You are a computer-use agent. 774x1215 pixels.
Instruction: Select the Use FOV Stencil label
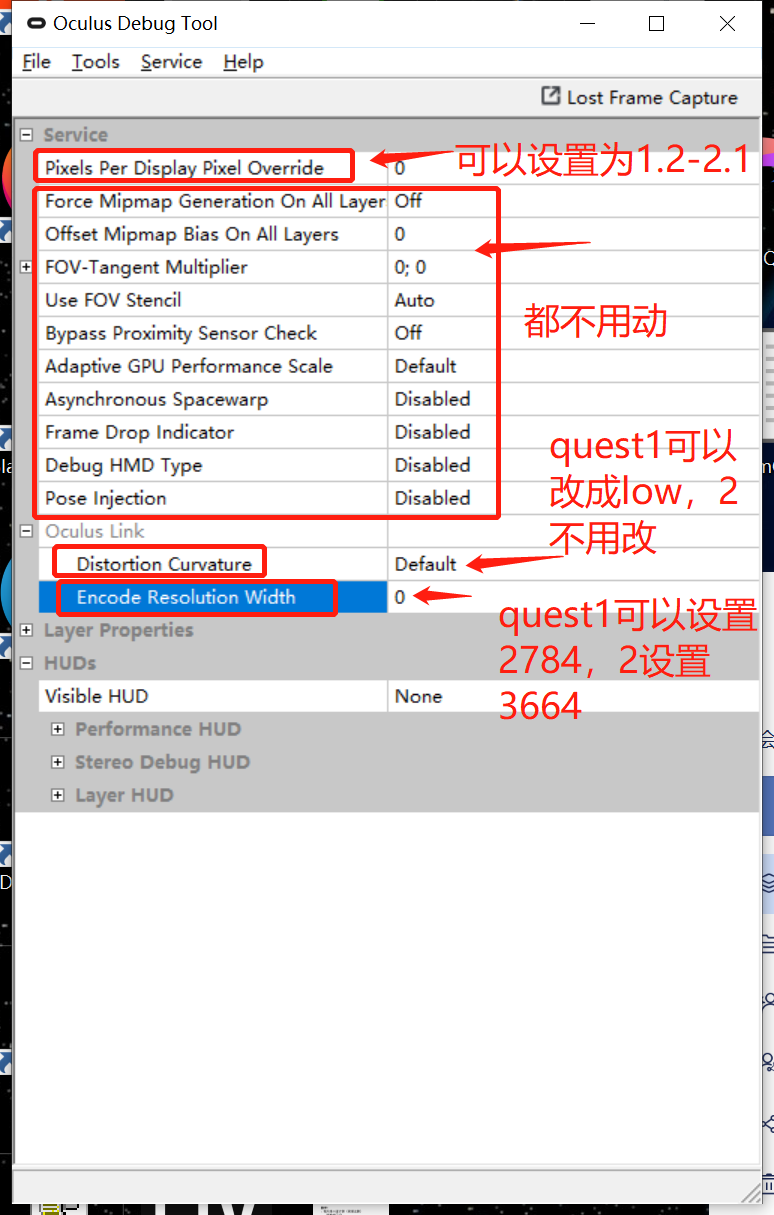click(113, 300)
